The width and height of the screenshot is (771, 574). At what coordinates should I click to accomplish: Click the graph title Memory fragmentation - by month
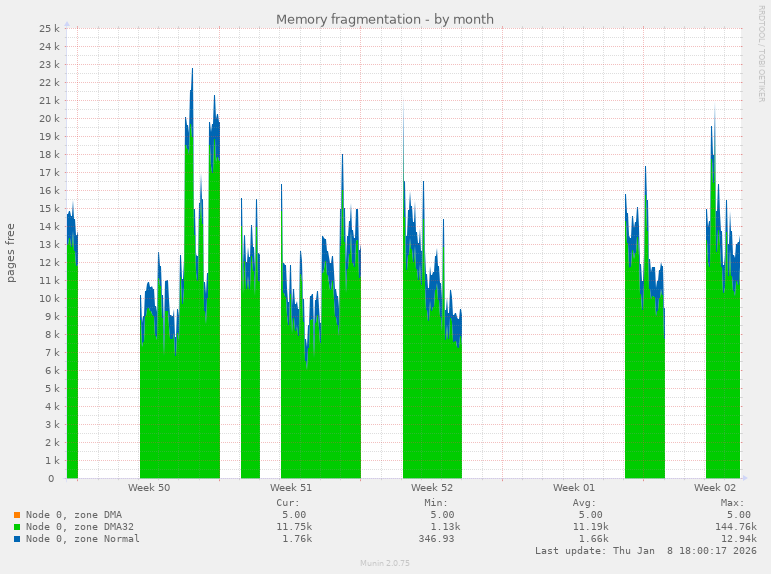pyautogui.click(x=385, y=19)
